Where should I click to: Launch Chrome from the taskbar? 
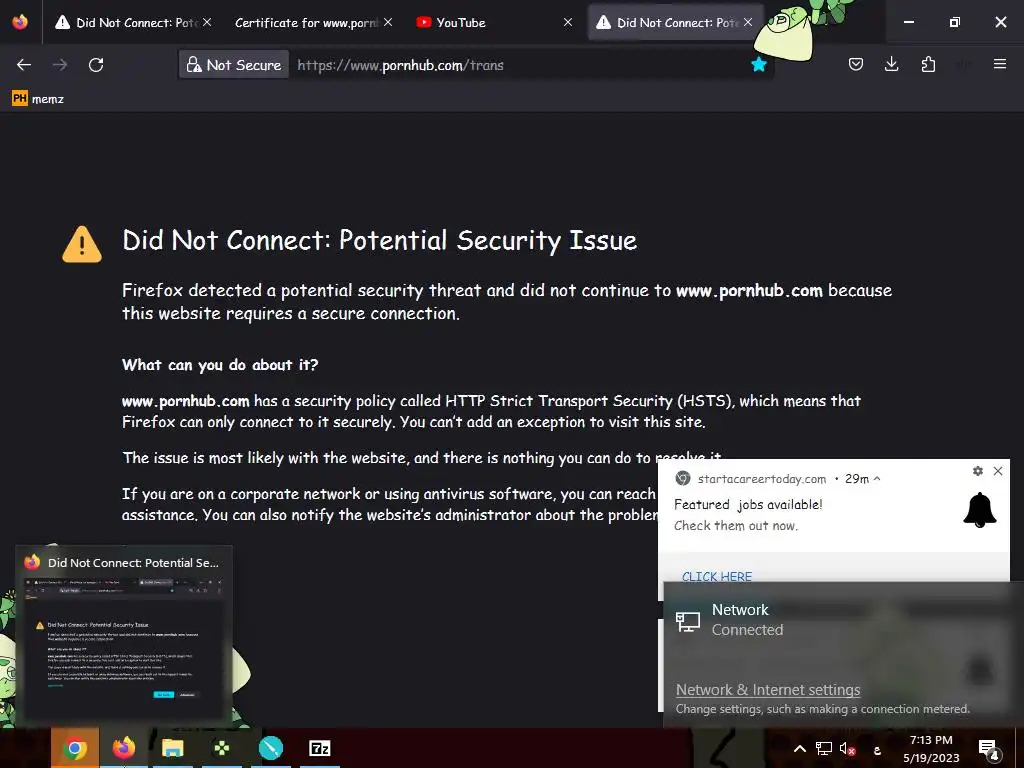pyautogui.click(x=74, y=748)
